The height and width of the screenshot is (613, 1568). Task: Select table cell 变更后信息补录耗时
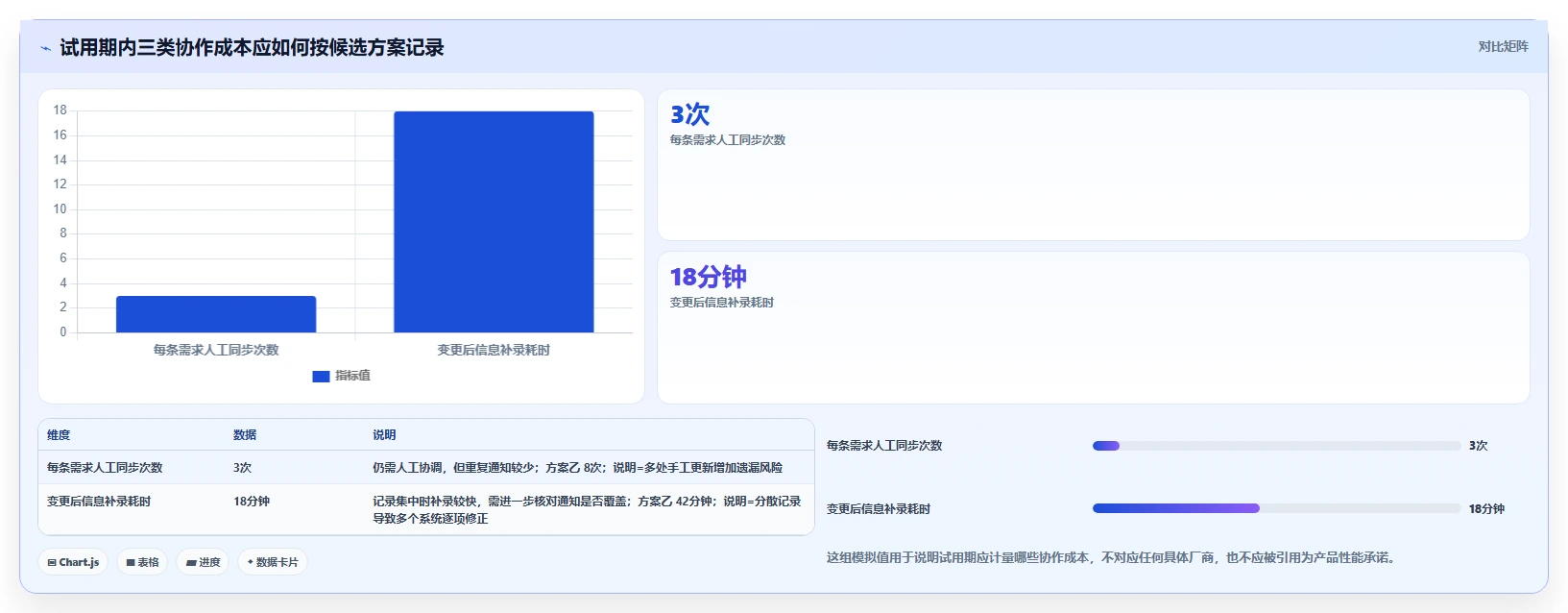(99, 502)
